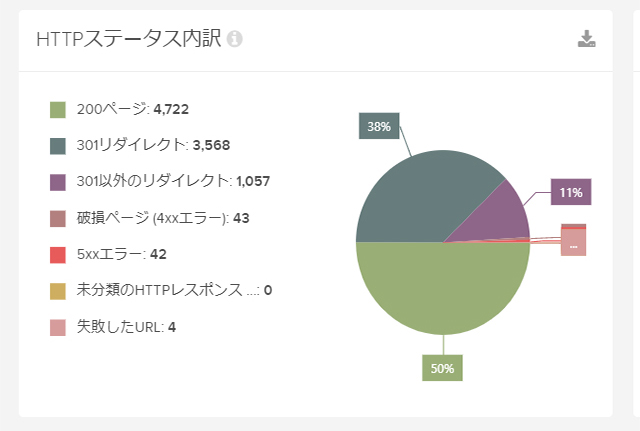Click the purple 301以外のリダイレクト legend swatch

(x=58, y=182)
